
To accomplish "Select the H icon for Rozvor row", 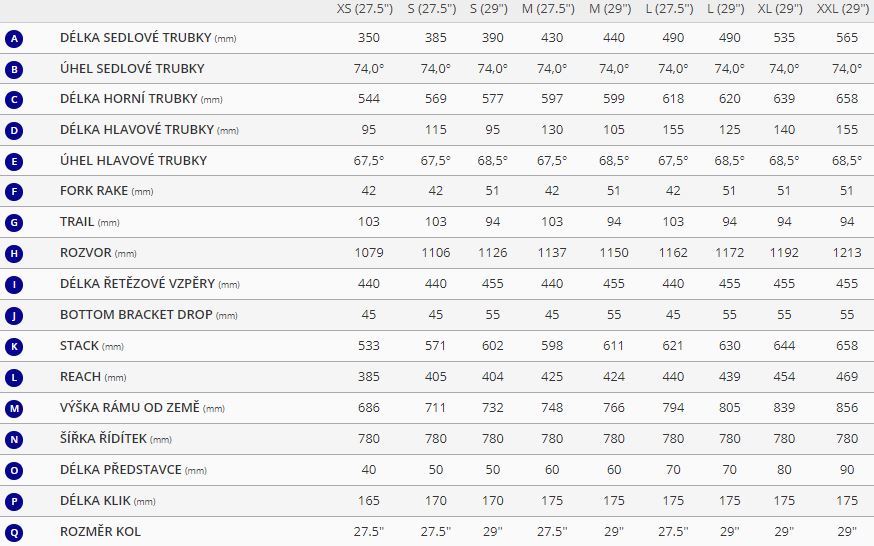I will [14, 254].
